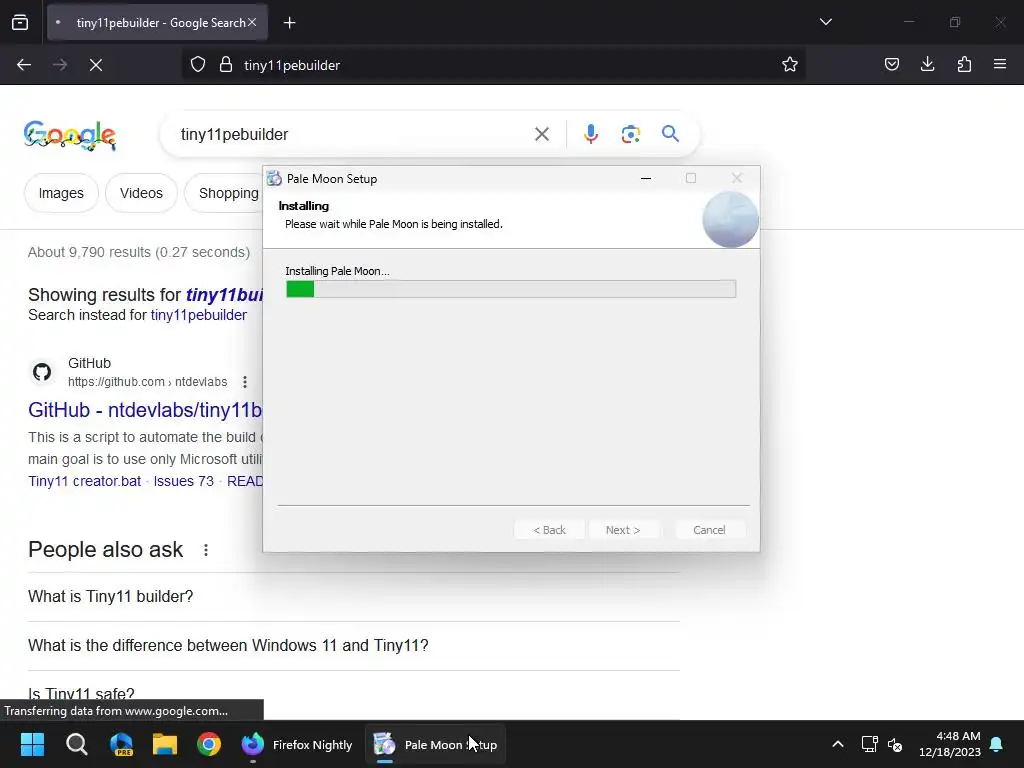This screenshot has height=768, width=1024.
Task: Minimize the Pale Moon Setup window
Action: coord(646,178)
